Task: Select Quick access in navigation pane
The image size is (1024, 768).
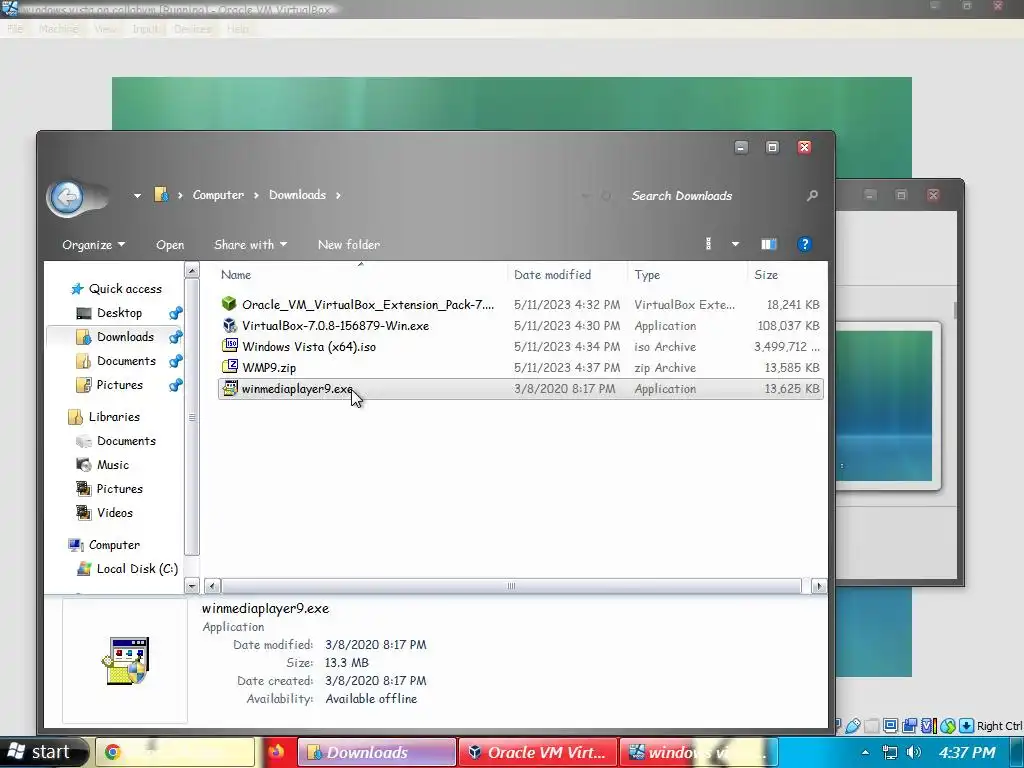Action: [125, 289]
